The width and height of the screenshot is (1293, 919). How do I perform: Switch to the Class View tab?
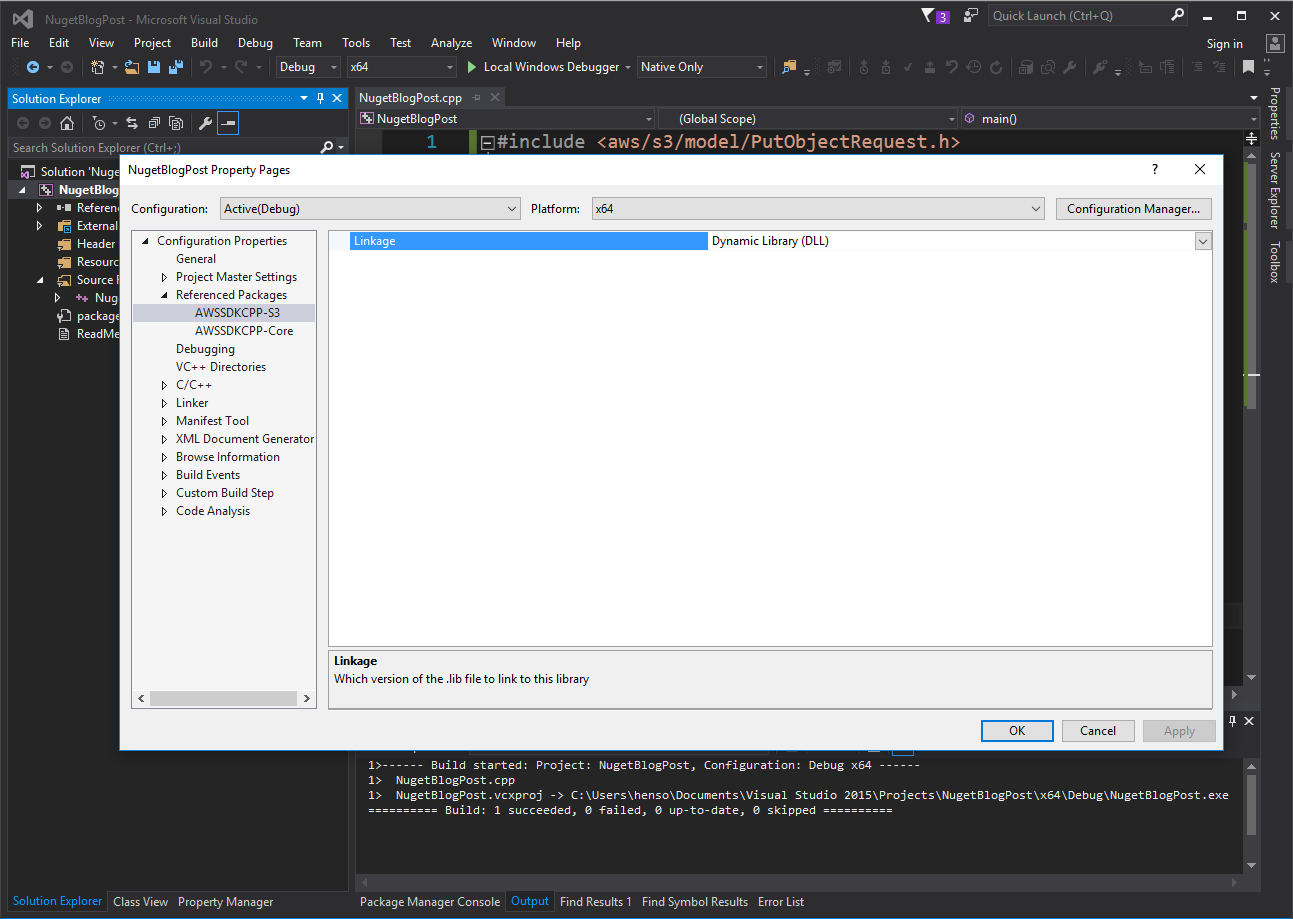pyautogui.click(x=141, y=902)
